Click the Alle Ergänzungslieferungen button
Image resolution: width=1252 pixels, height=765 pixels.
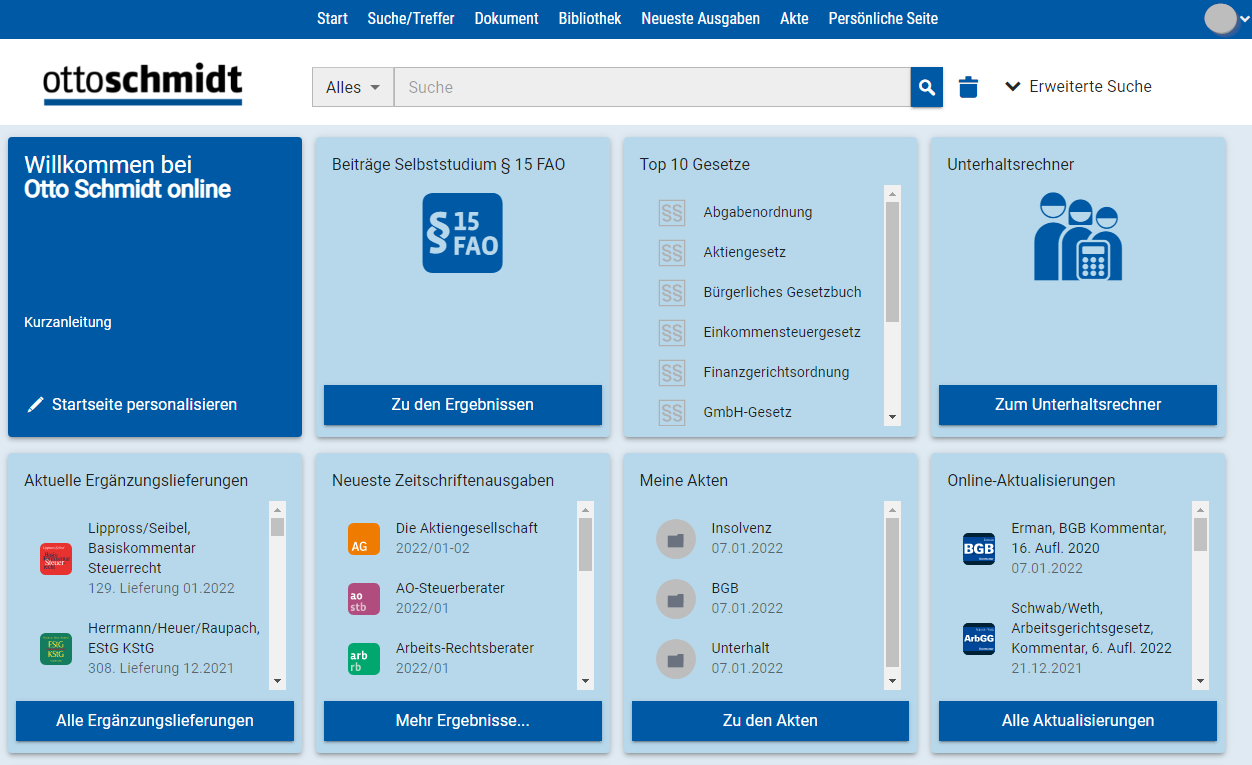(x=155, y=721)
